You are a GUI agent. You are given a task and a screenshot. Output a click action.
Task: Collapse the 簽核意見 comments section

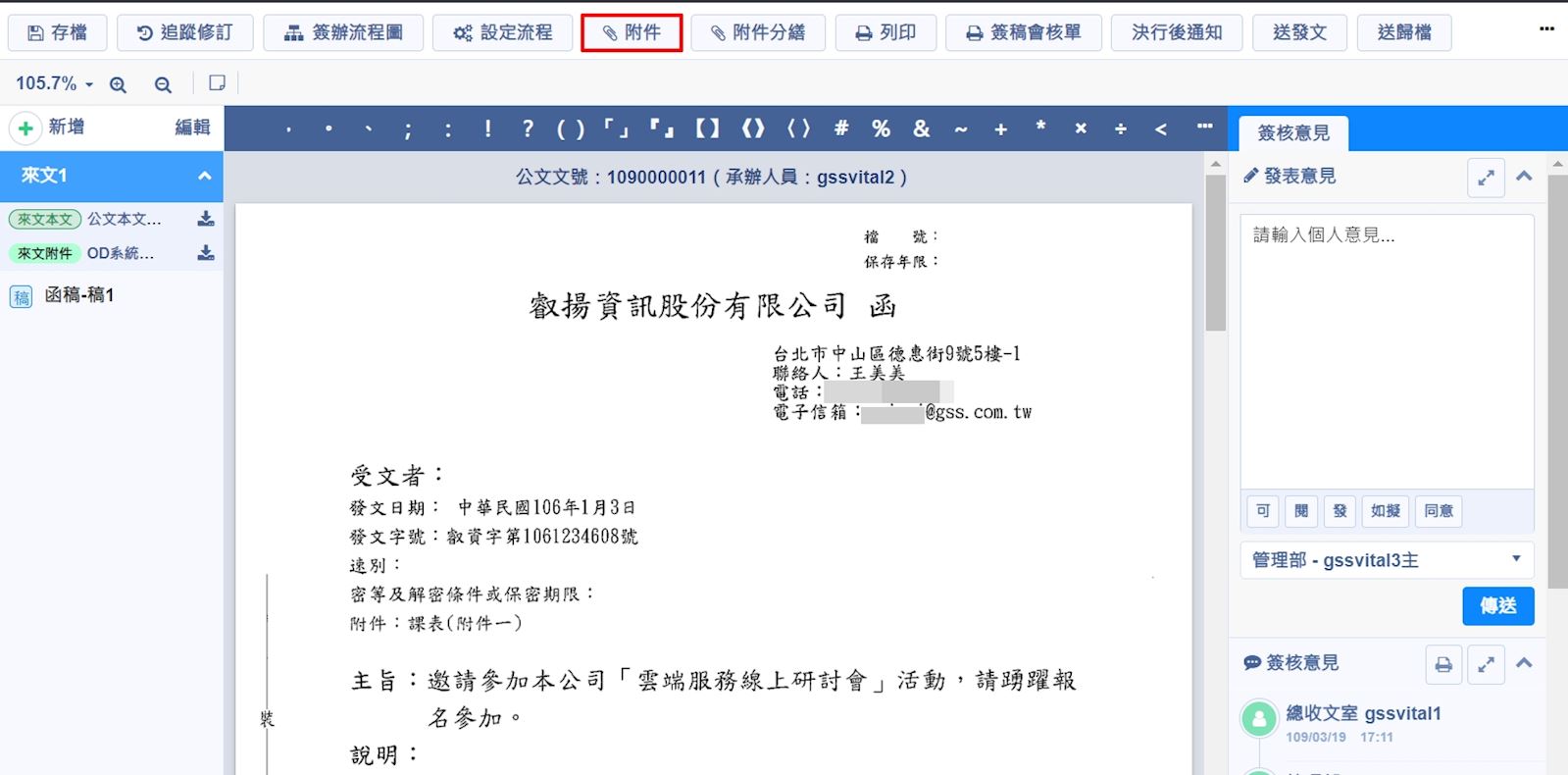pyautogui.click(x=1524, y=663)
